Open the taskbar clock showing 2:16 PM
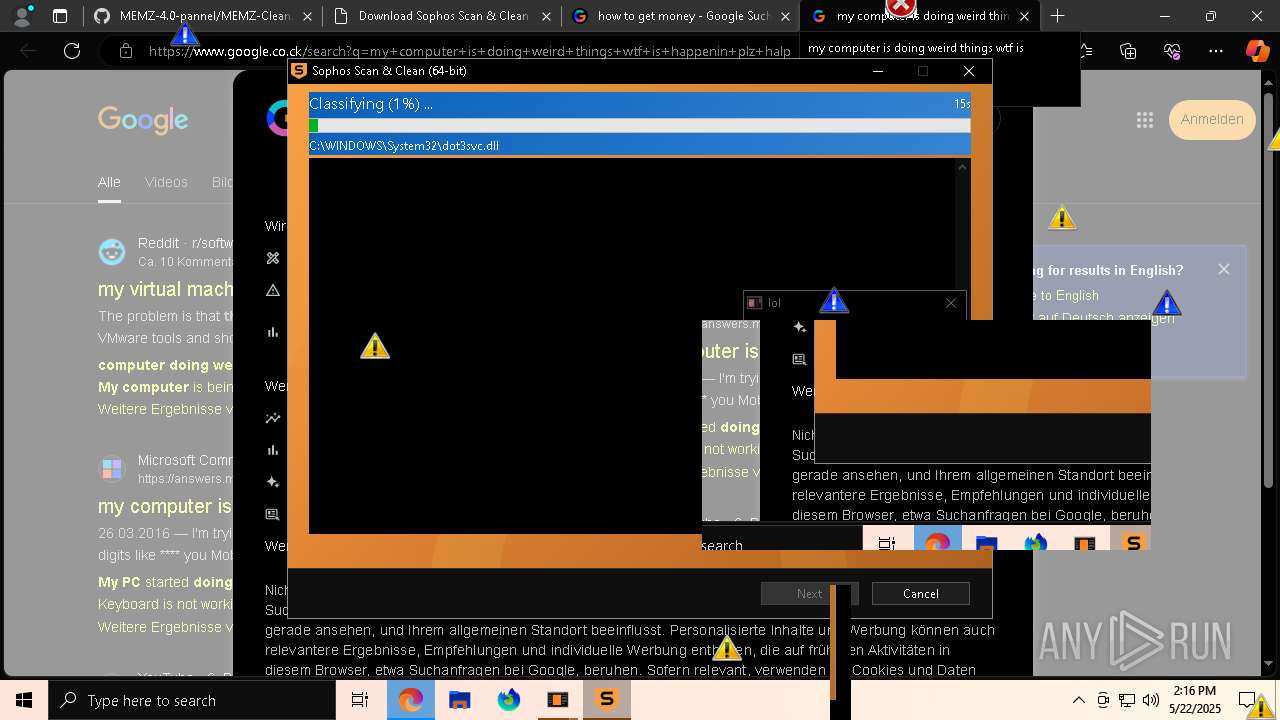 tap(1196, 700)
